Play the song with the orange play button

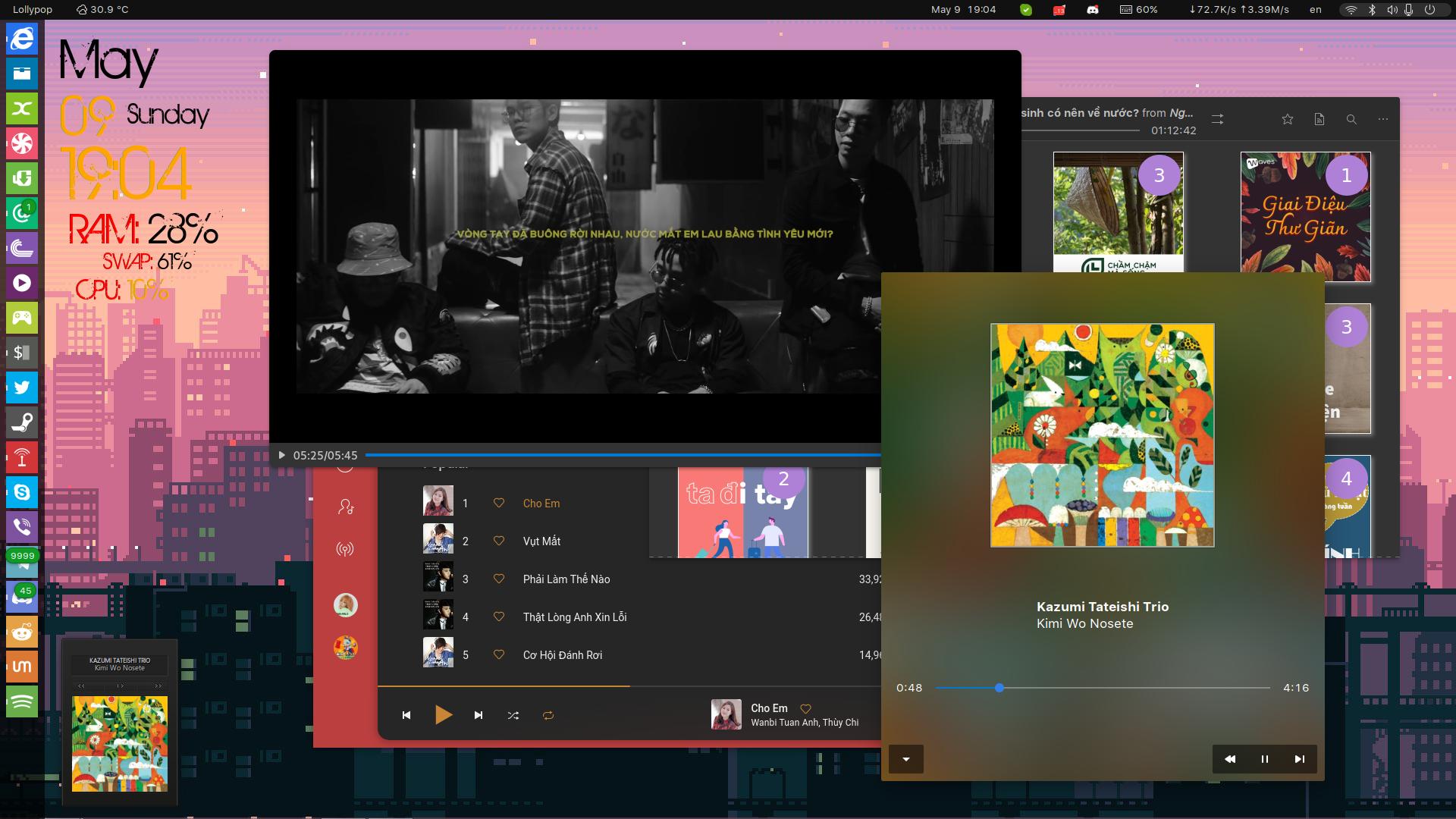[444, 715]
